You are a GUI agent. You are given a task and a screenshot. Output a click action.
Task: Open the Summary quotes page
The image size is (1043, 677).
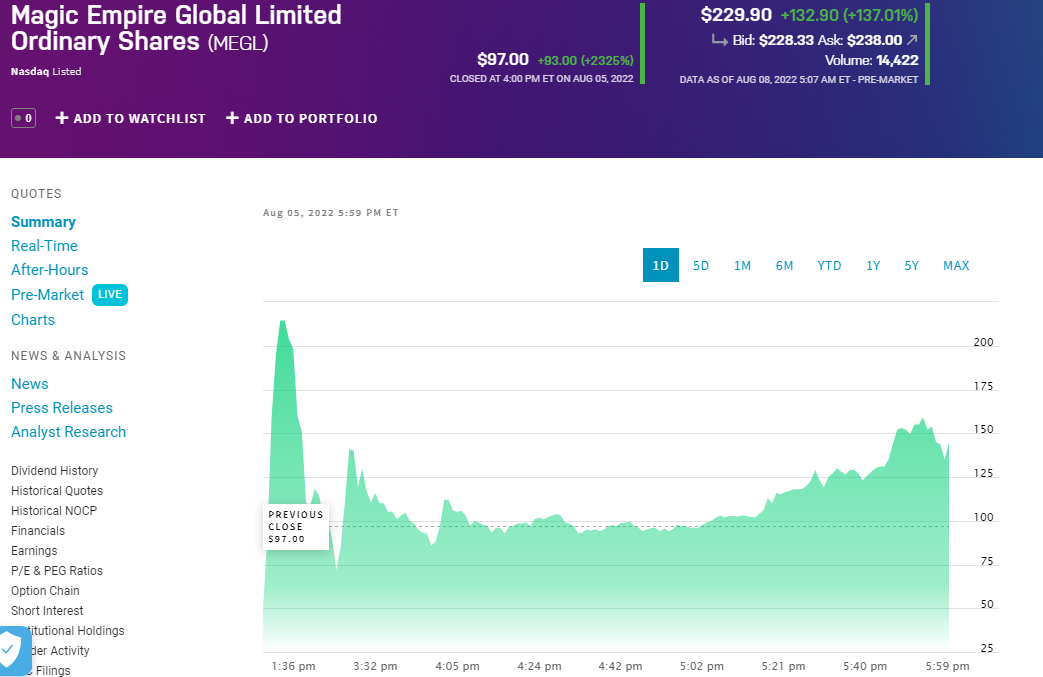pos(43,222)
